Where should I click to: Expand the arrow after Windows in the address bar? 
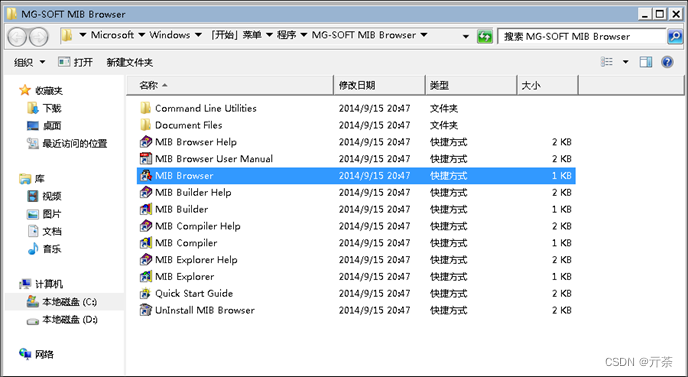(198, 35)
